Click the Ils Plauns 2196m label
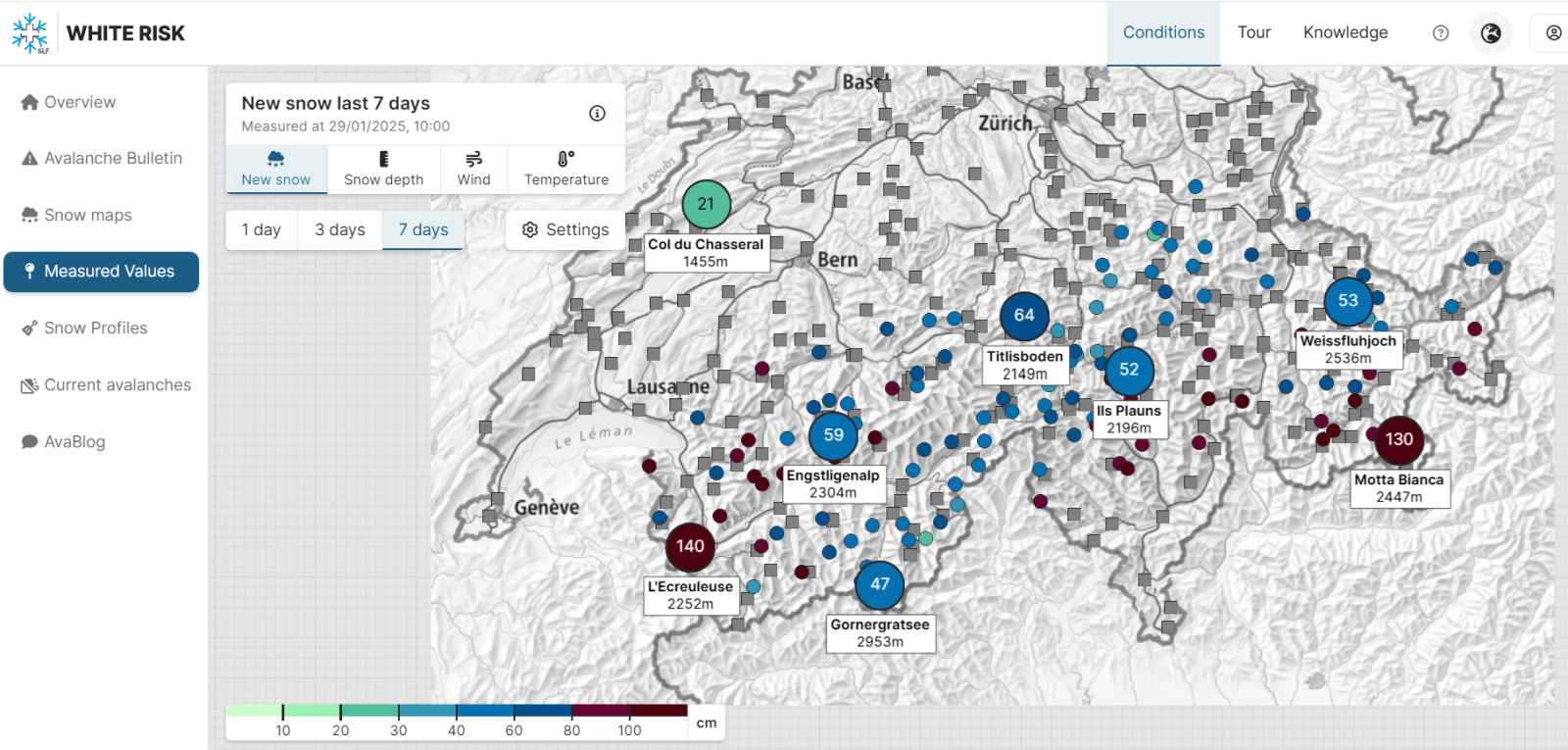The height and width of the screenshot is (750, 1568). (x=1129, y=420)
